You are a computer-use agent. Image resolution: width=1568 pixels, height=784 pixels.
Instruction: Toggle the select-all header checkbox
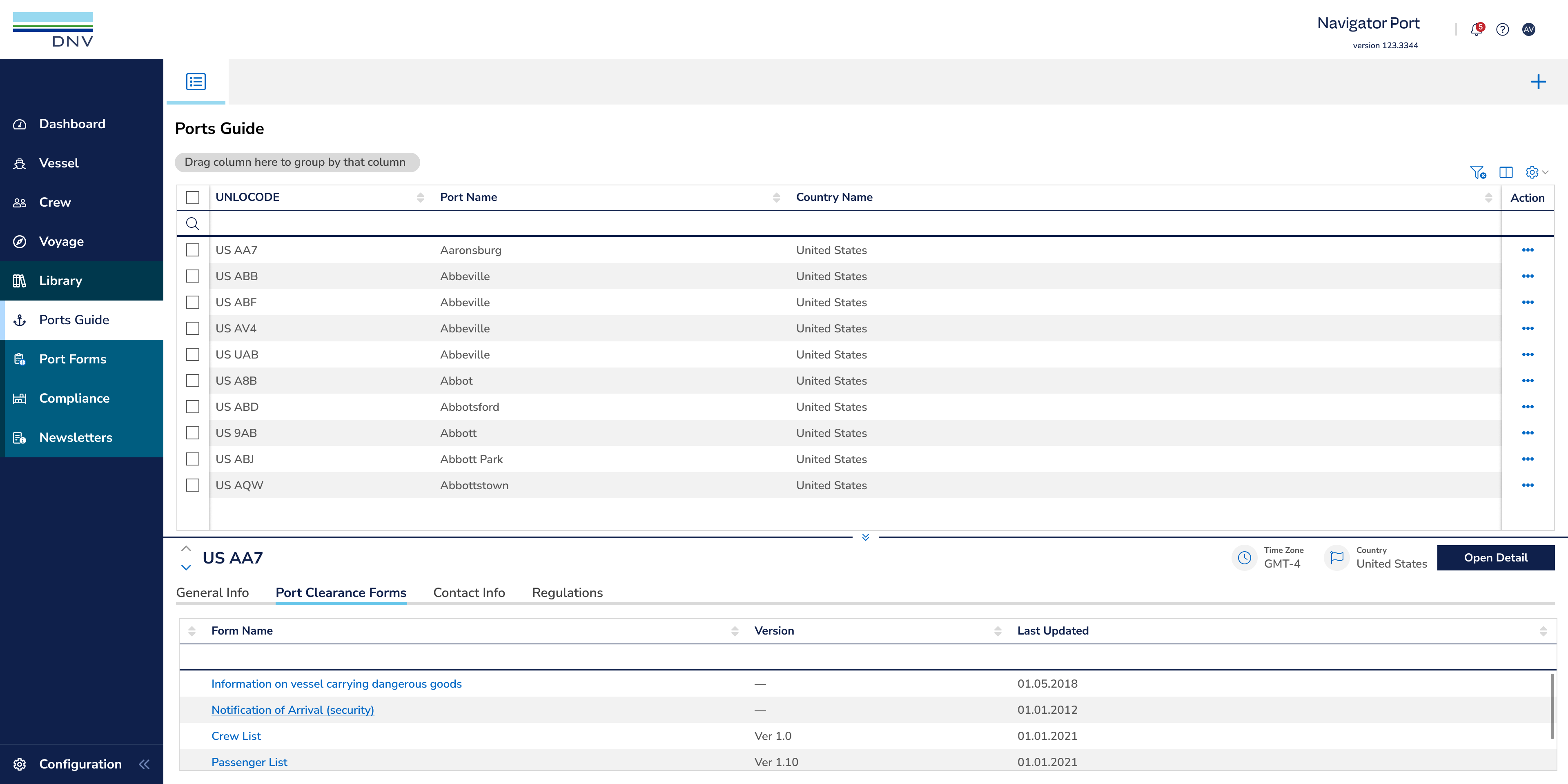point(192,197)
